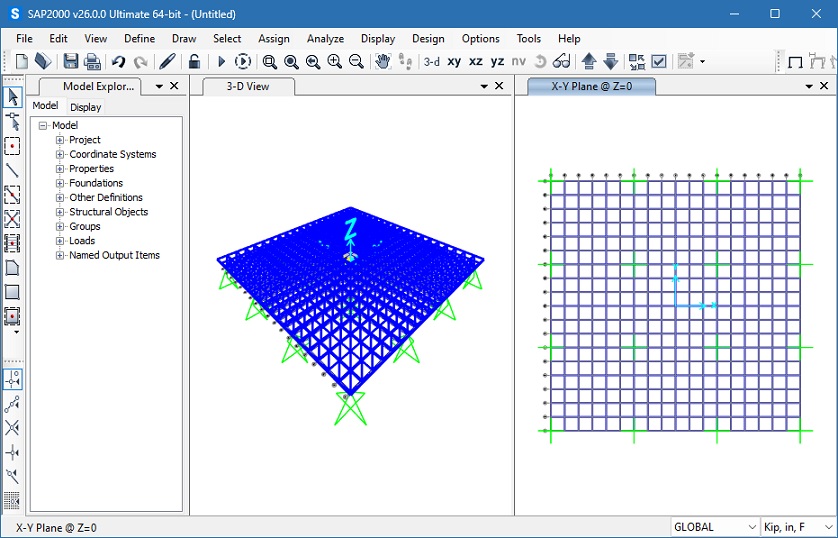Click the frame section portal icon
Image resolution: width=838 pixels, height=538 pixels.
(x=796, y=62)
